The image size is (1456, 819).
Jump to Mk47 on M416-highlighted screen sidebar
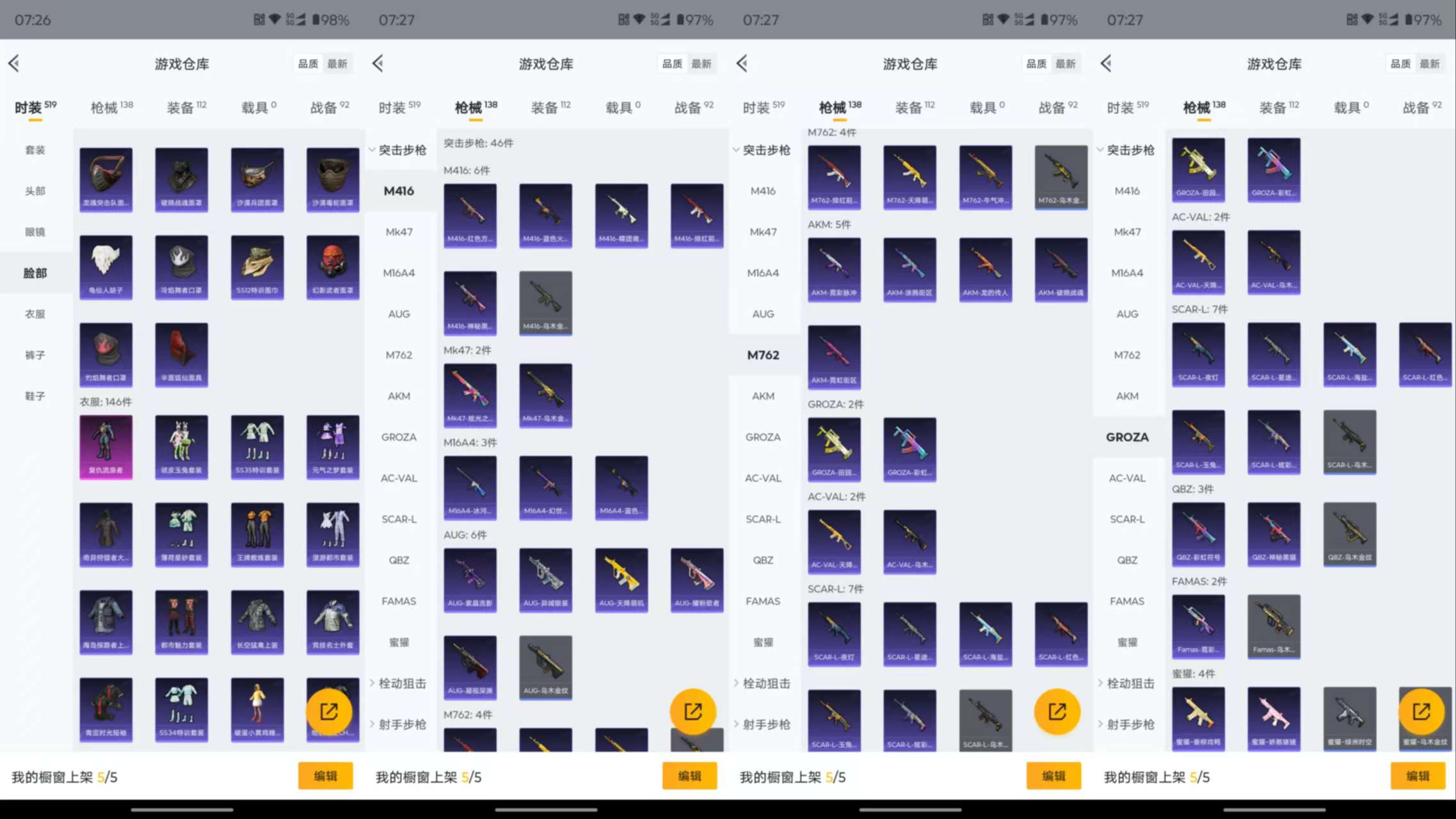pyautogui.click(x=399, y=232)
